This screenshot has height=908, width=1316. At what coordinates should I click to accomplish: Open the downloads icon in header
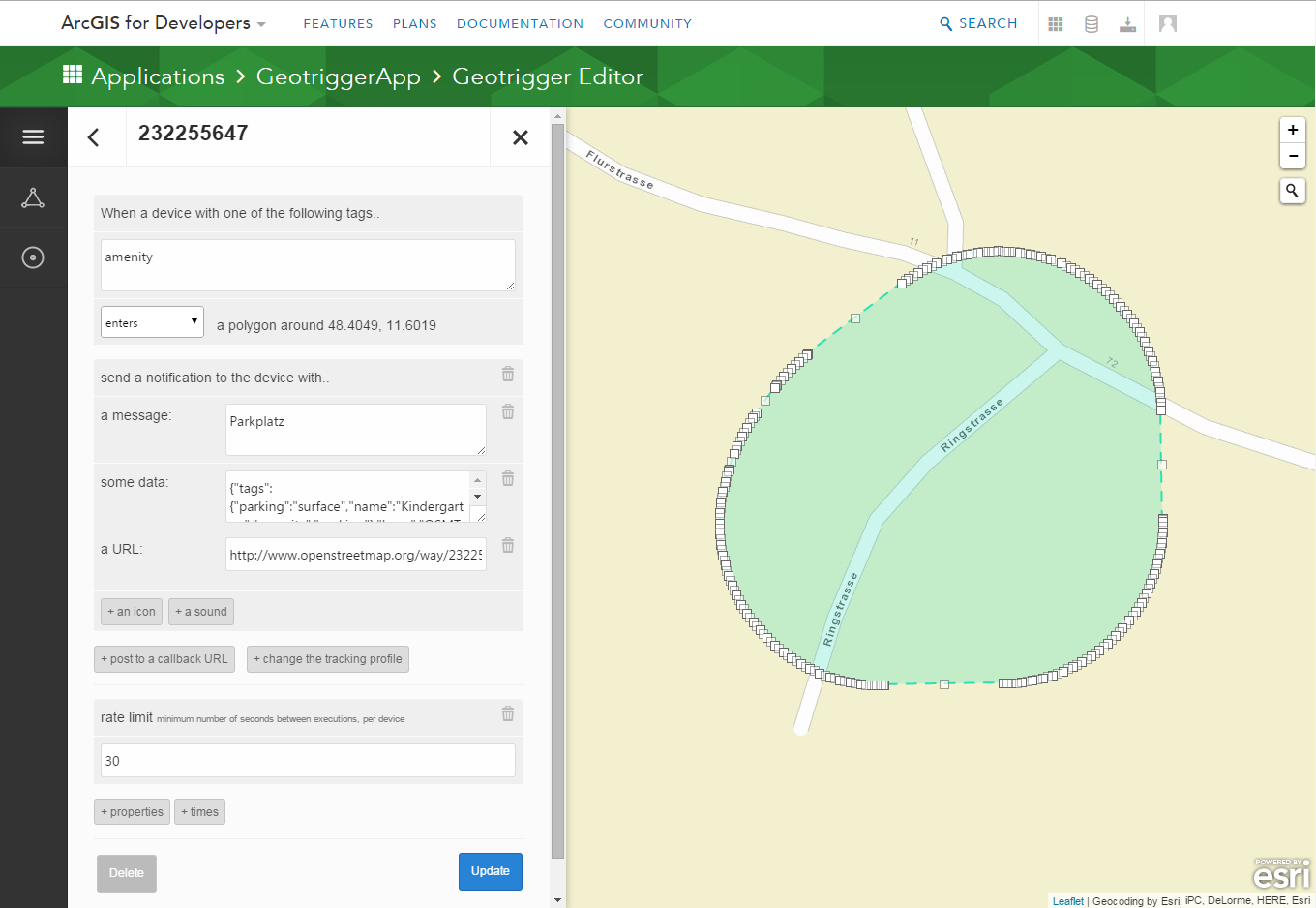point(1127,24)
